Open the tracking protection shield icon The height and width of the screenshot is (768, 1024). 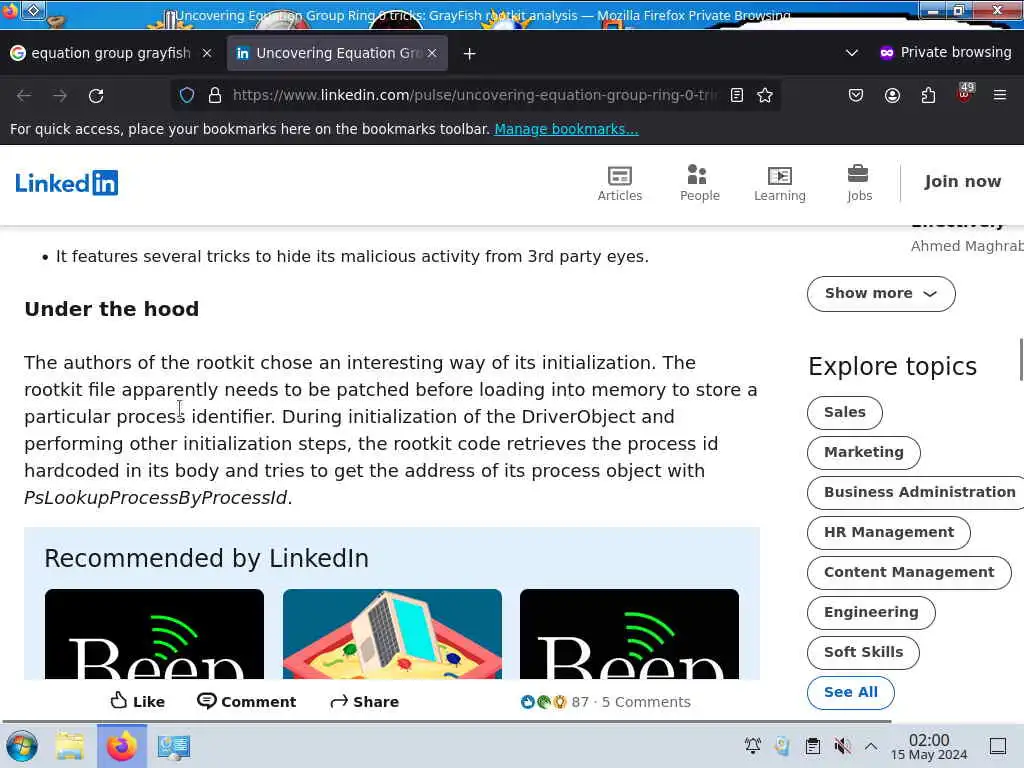pos(187,95)
